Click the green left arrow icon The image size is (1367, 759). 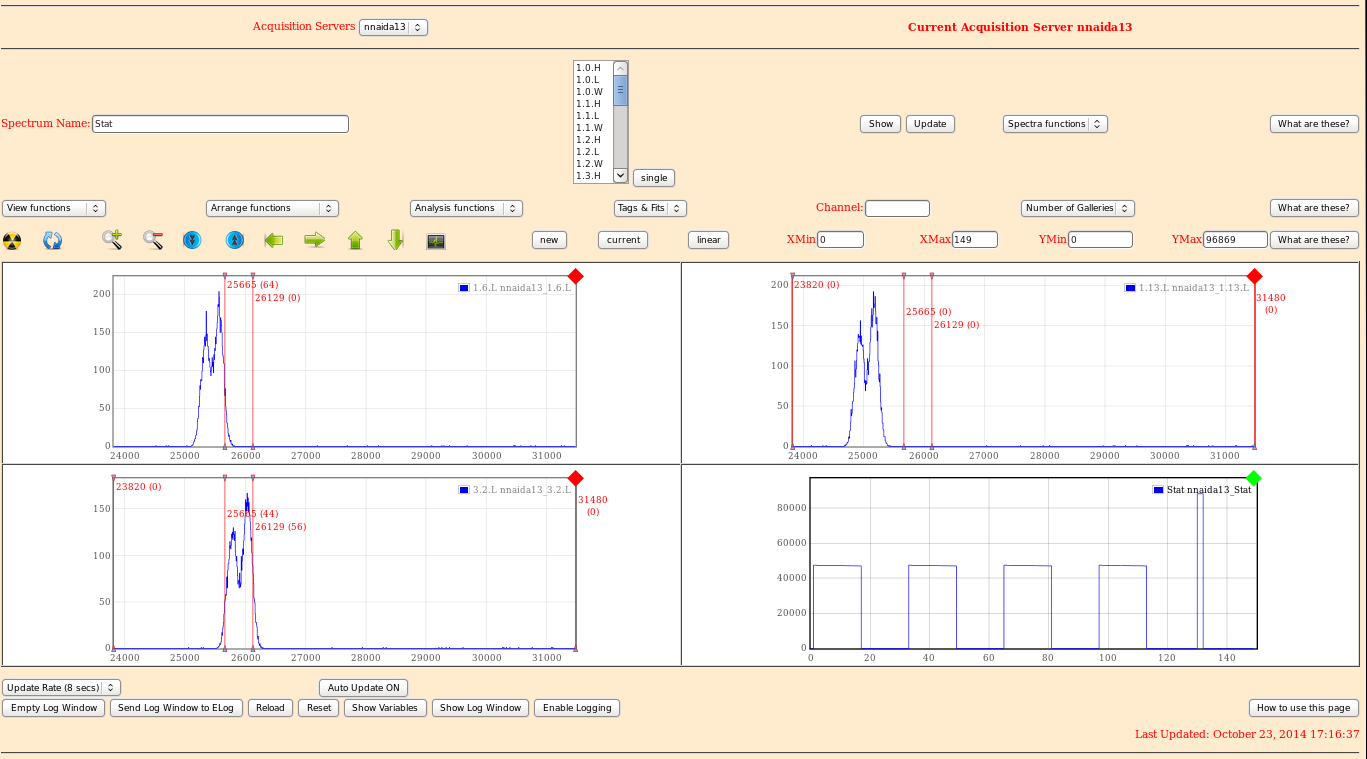coord(274,240)
